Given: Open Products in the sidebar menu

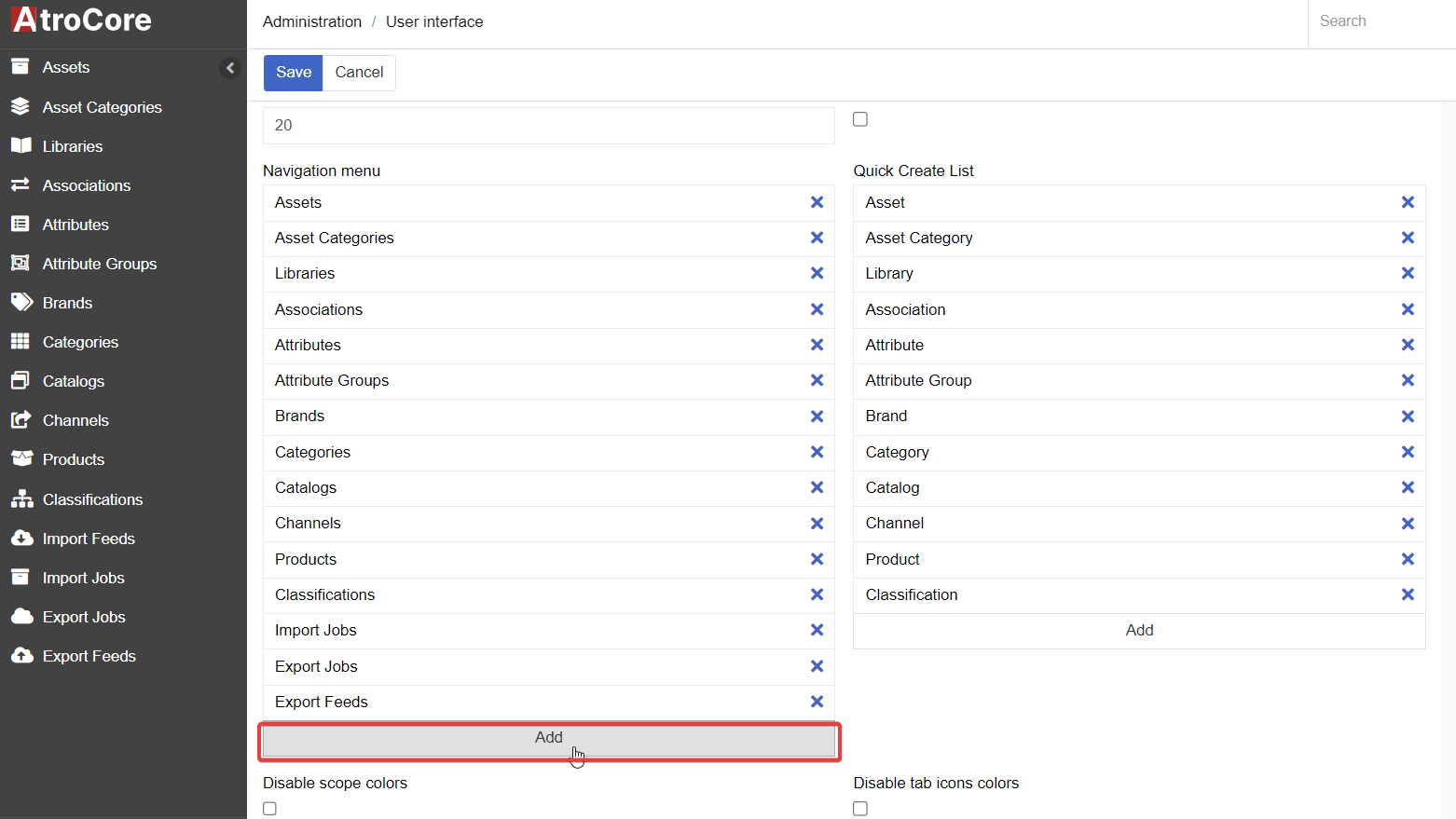Looking at the screenshot, I should pos(74,459).
